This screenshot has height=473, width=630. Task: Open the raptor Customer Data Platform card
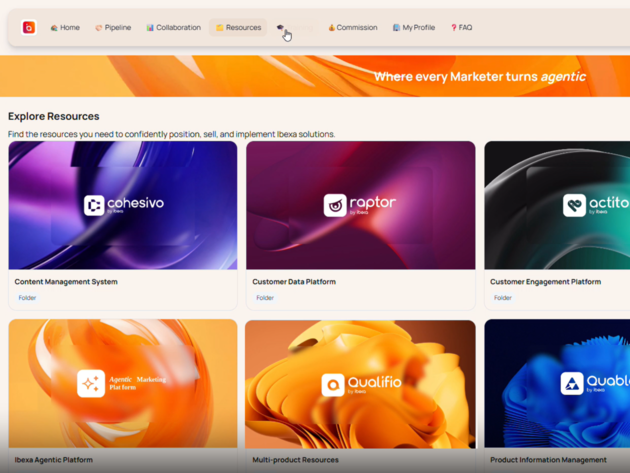pyautogui.click(x=361, y=225)
